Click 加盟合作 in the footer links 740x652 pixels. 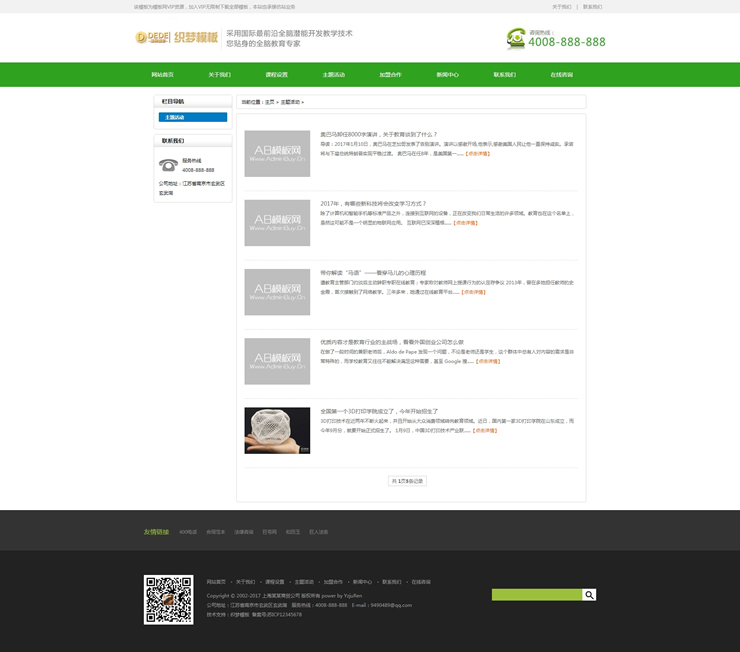333,581
